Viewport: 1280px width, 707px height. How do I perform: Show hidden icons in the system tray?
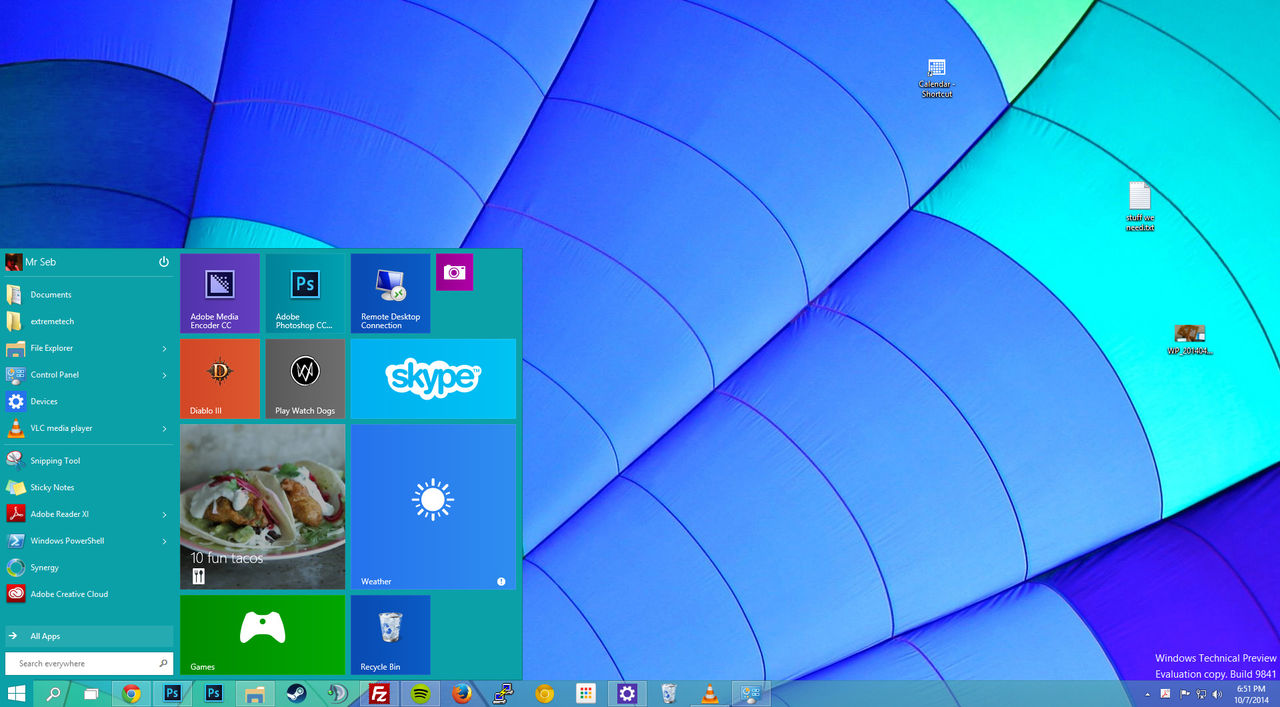[x=1147, y=693]
